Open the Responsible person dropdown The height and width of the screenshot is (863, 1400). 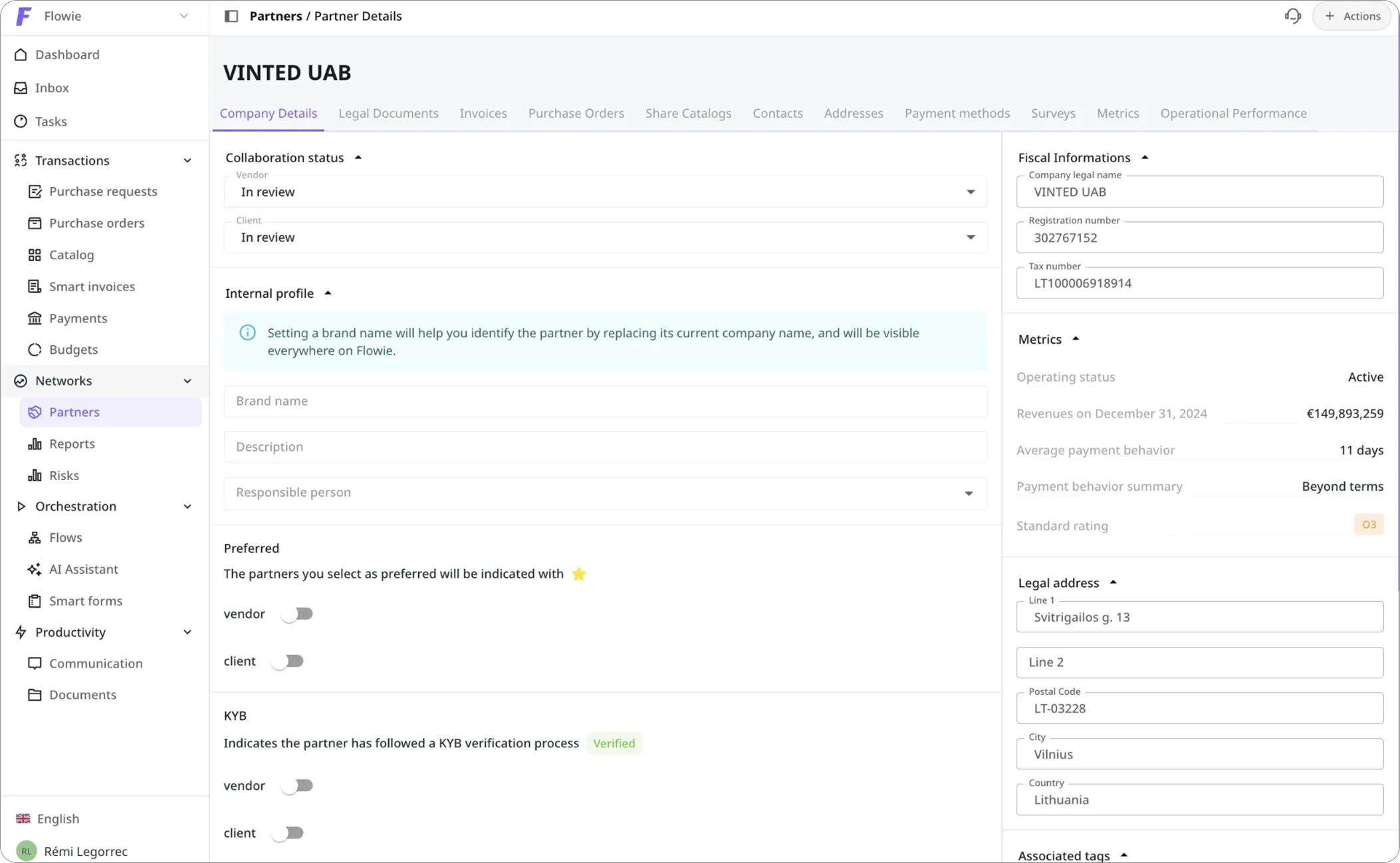[x=606, y=493]
